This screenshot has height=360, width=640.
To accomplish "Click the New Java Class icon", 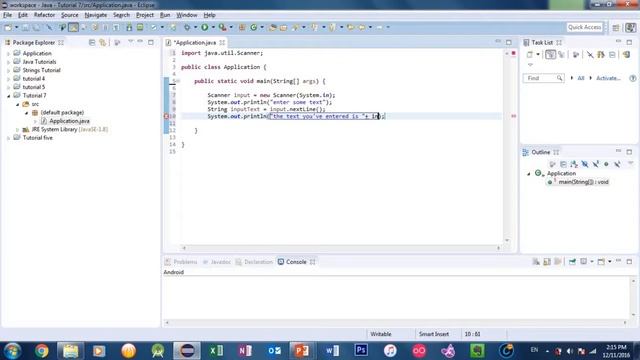I will tap(253, 27).
